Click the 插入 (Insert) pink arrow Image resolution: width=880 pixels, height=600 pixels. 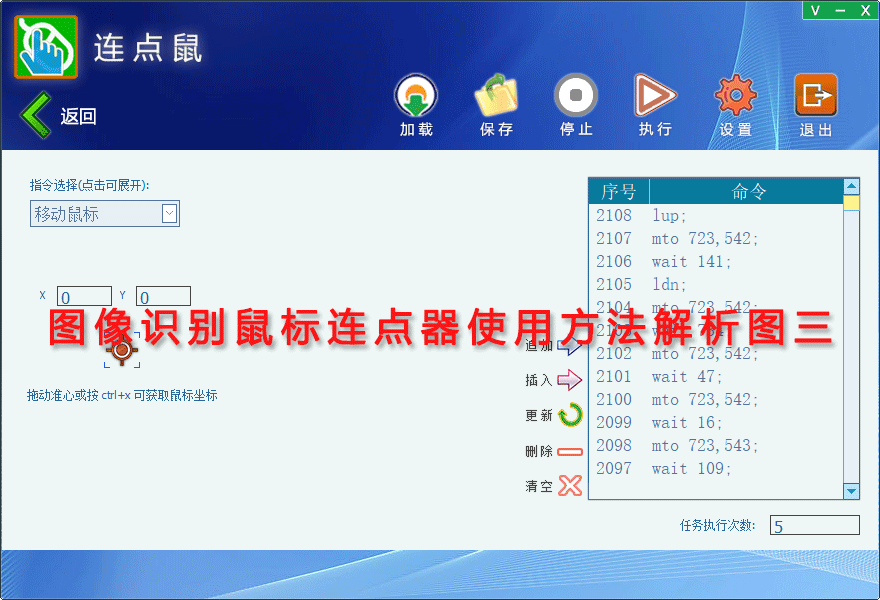[569, 380]
